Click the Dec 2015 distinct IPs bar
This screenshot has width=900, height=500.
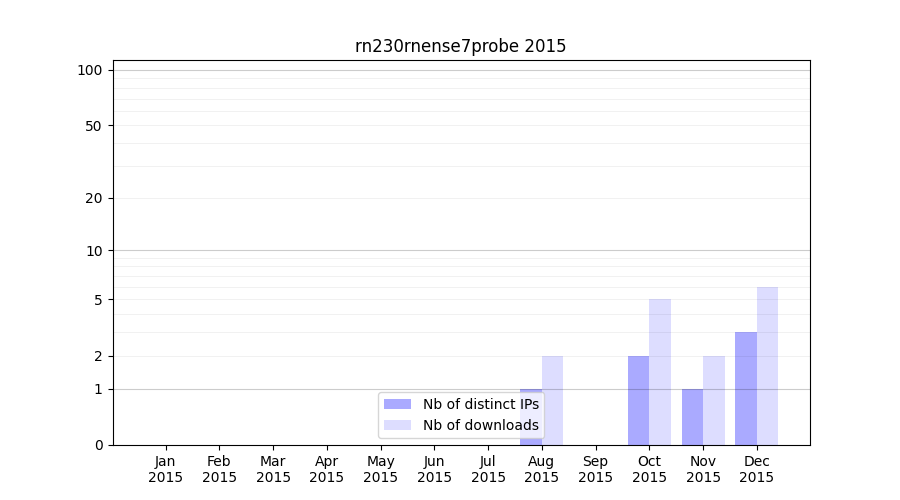pyautogui.click(x=746, y=388)
